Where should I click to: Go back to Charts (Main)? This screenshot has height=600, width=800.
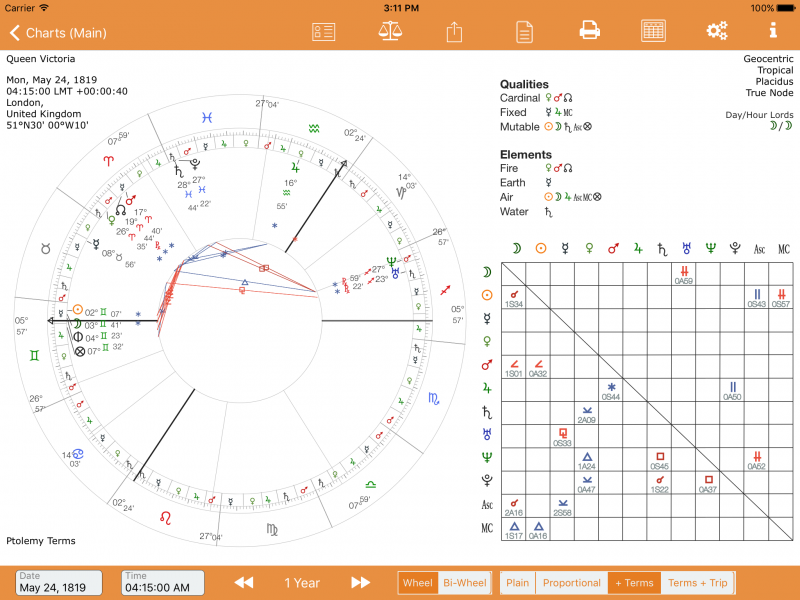click(x=58, y=33)
